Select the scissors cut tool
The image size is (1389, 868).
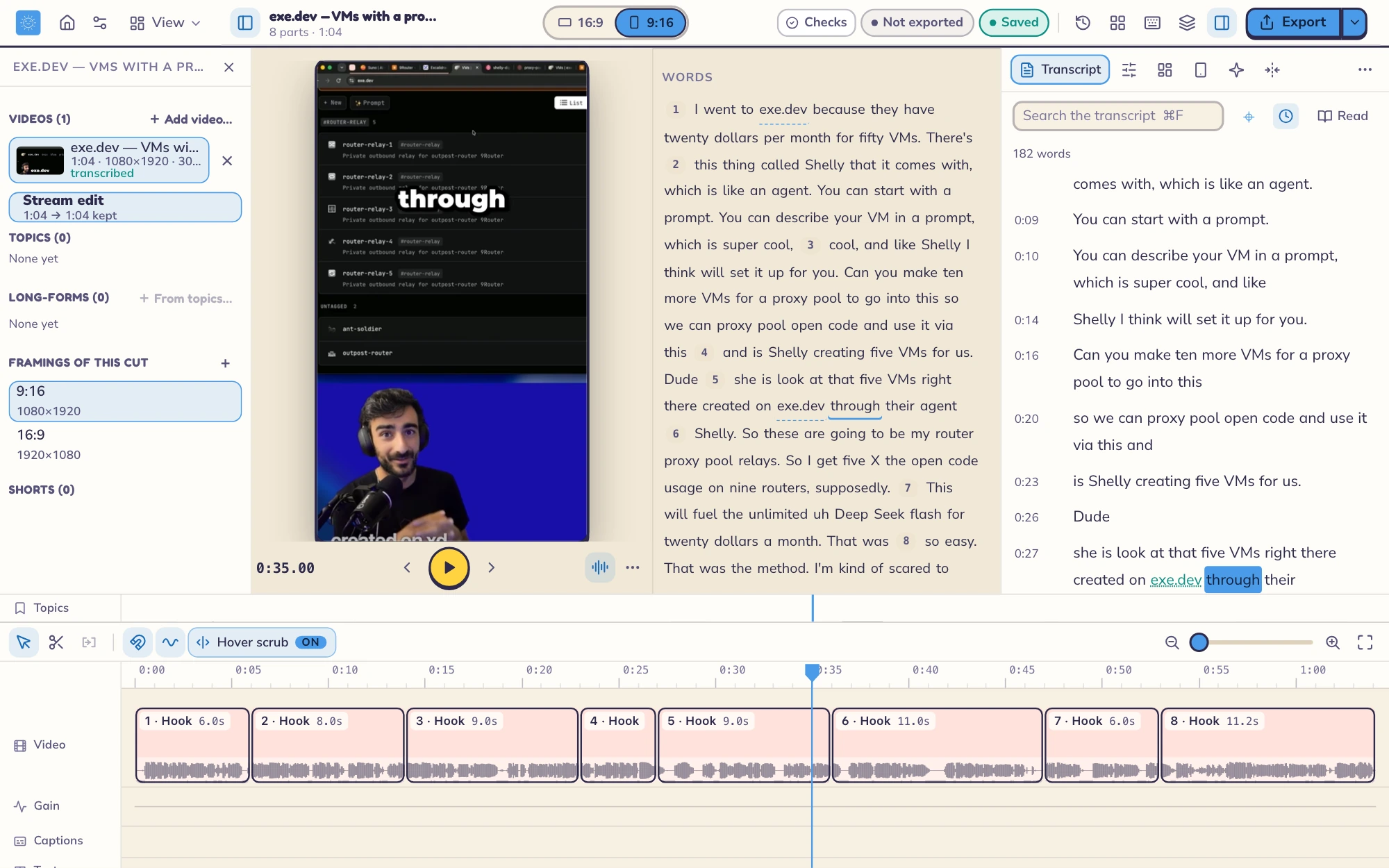click(56, 642)
